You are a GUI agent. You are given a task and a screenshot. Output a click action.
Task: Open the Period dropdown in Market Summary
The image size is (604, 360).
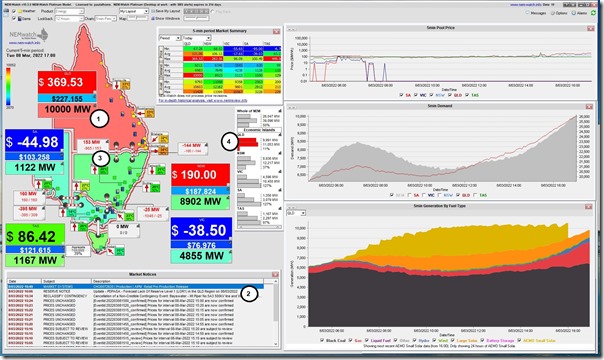[x=170, y=38]
